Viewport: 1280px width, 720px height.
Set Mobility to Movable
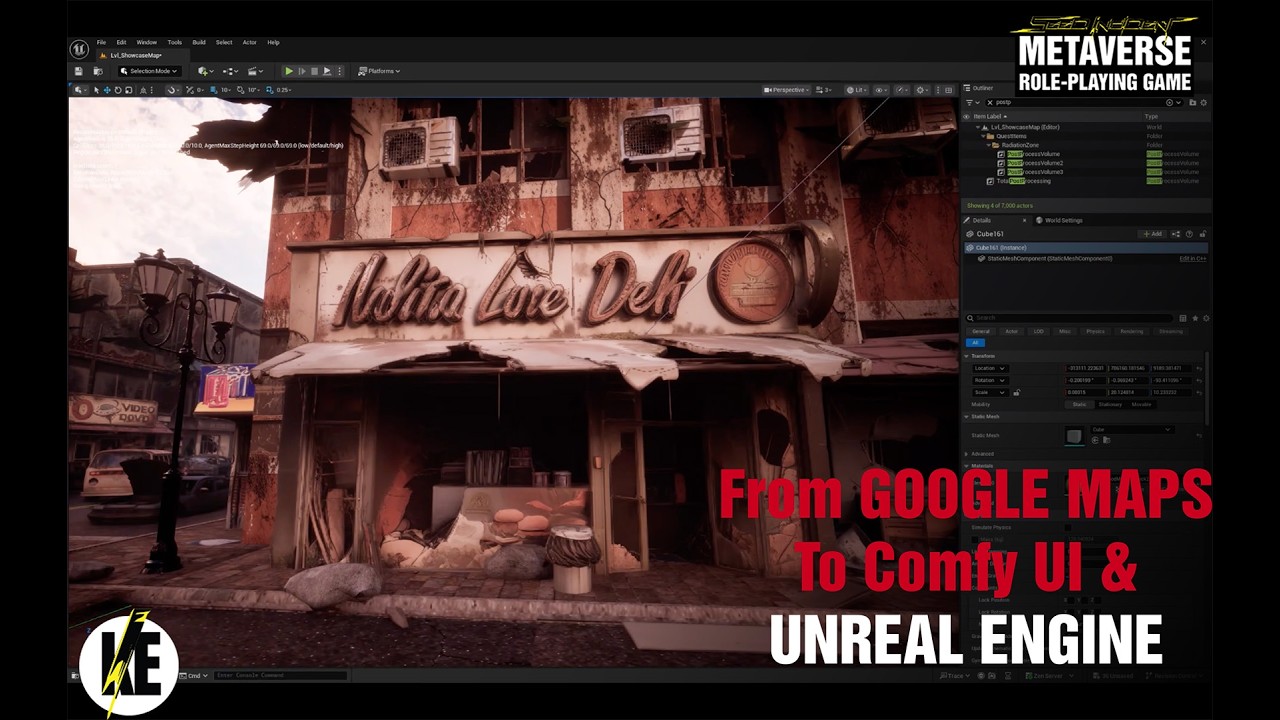(x=1141, y=404)
